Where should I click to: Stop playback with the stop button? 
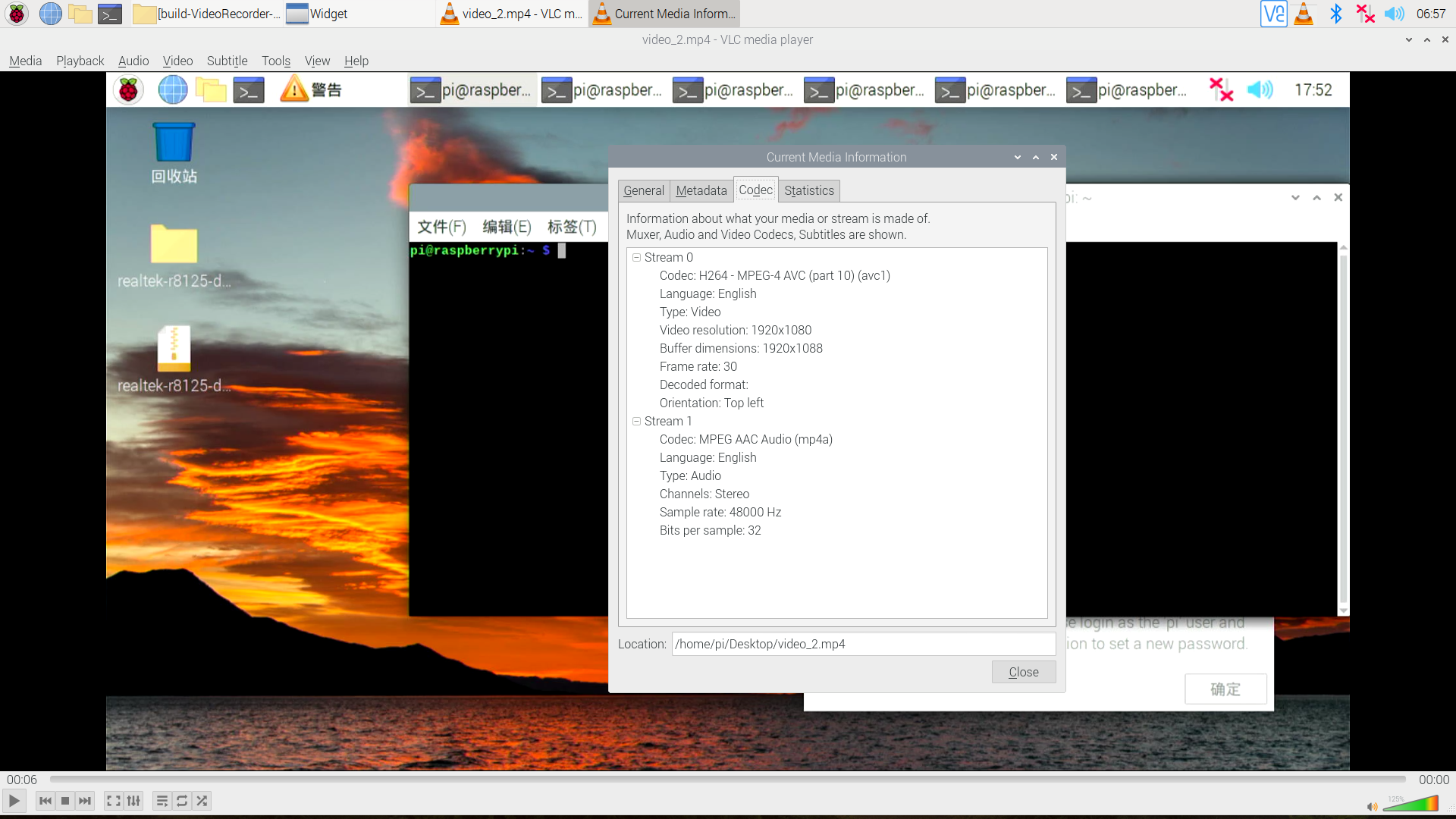click(65, 801)
